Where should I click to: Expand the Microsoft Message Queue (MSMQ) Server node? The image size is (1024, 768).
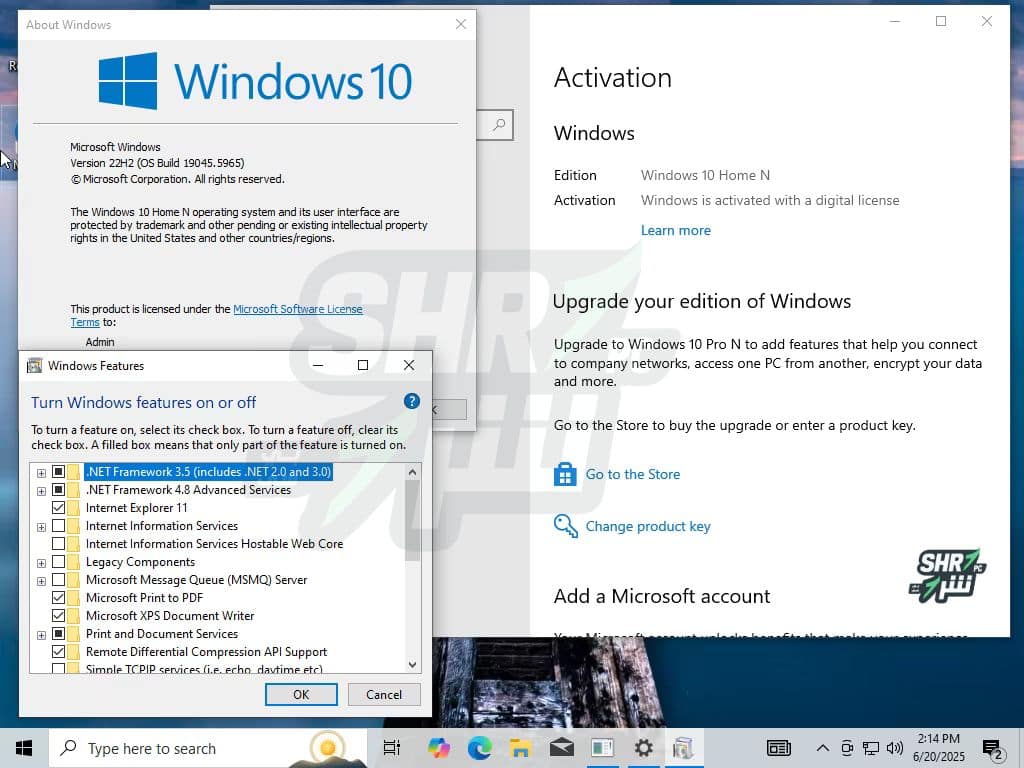[41, 581]
